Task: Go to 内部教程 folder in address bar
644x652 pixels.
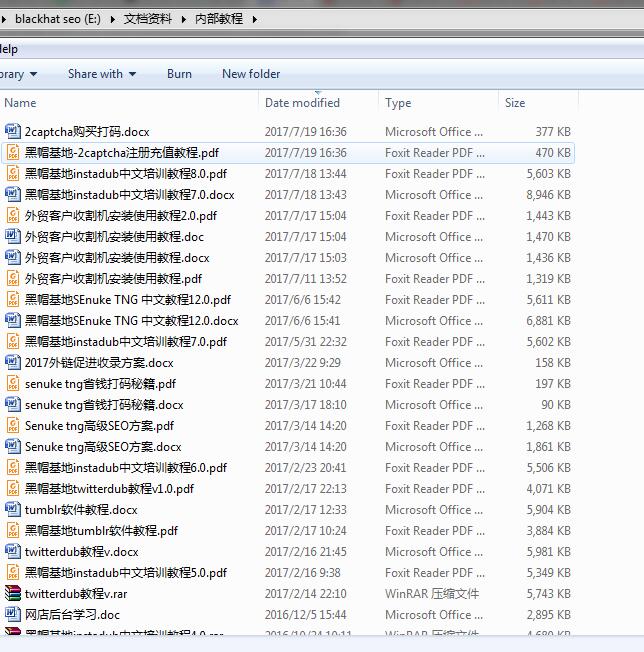Action: [x=219, y=19]
